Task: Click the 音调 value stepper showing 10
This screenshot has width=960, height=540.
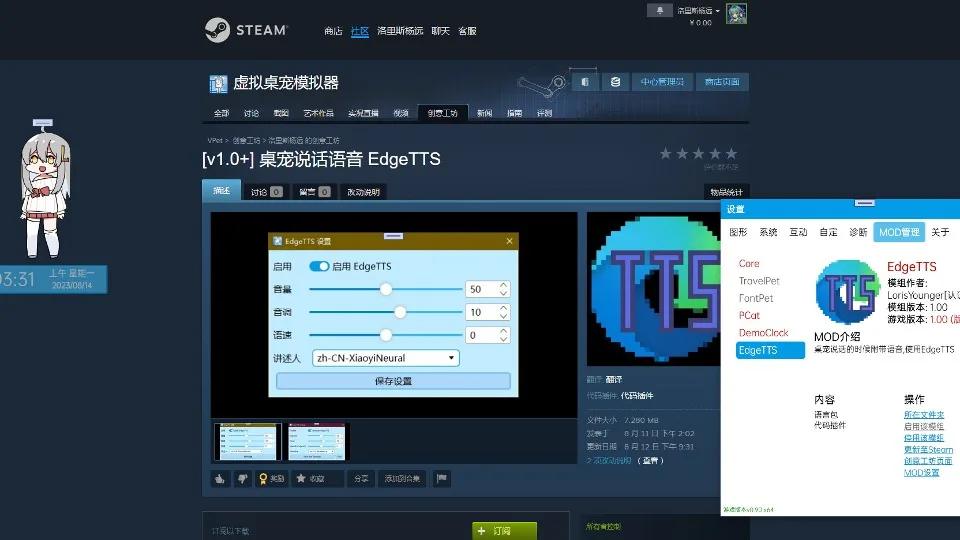Action: pyautogui.click(x=487, y=312)
